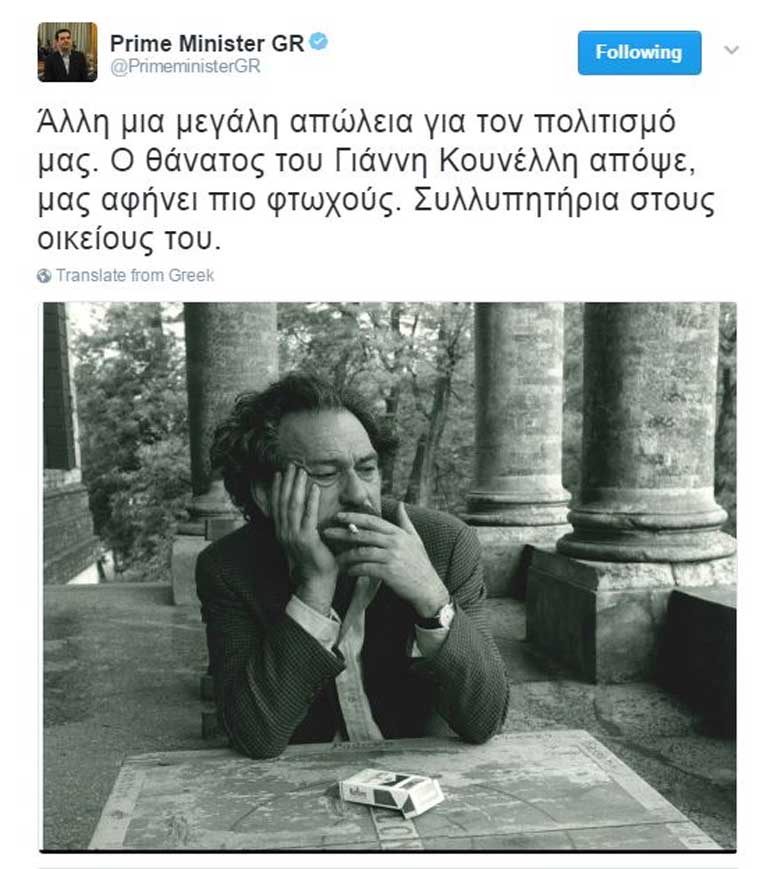
Task: Click the name Γιάννη Κουνέλλη in tweet
Action: tap(456, 161)
